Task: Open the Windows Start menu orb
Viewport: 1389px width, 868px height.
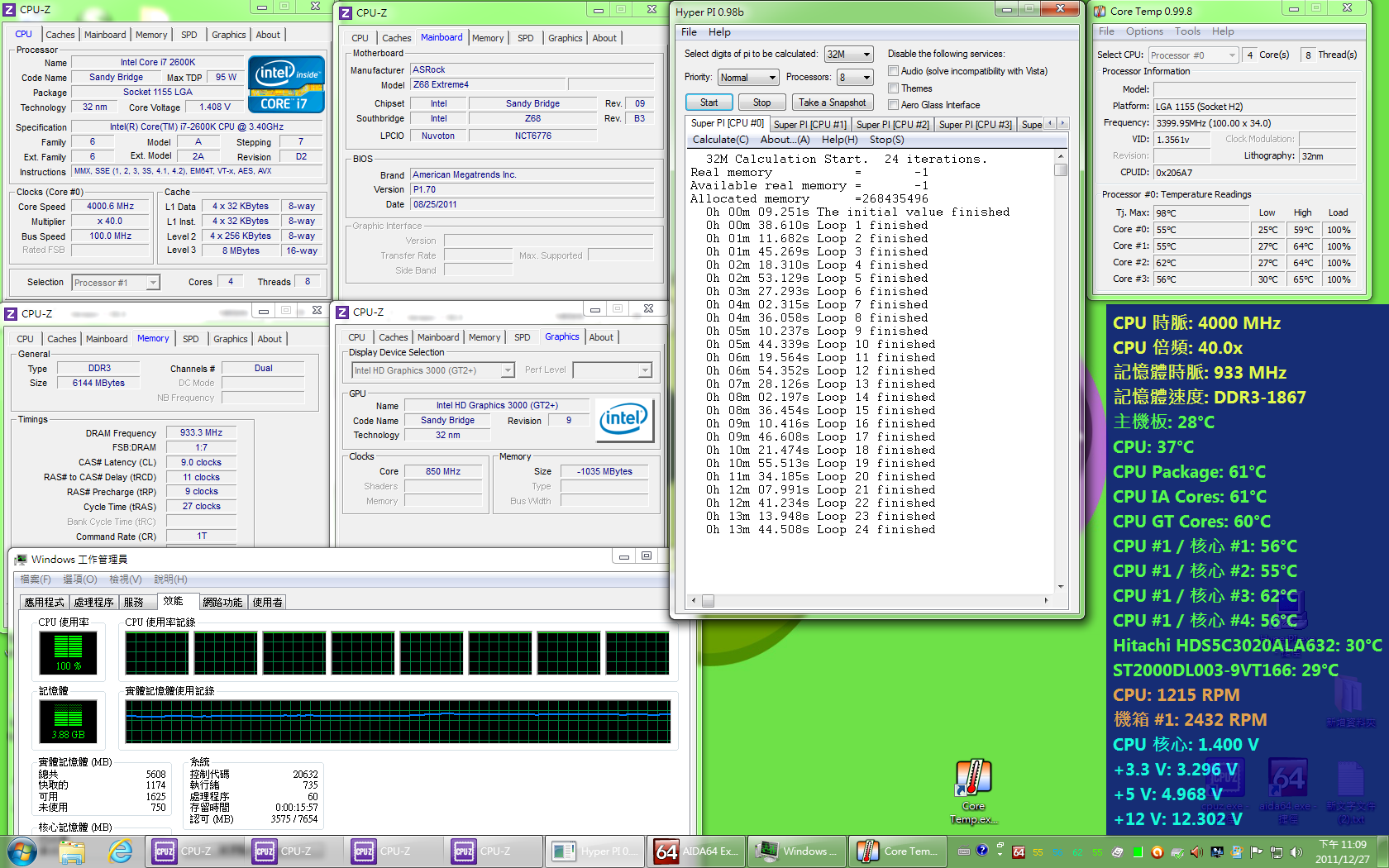Action: 21,851
